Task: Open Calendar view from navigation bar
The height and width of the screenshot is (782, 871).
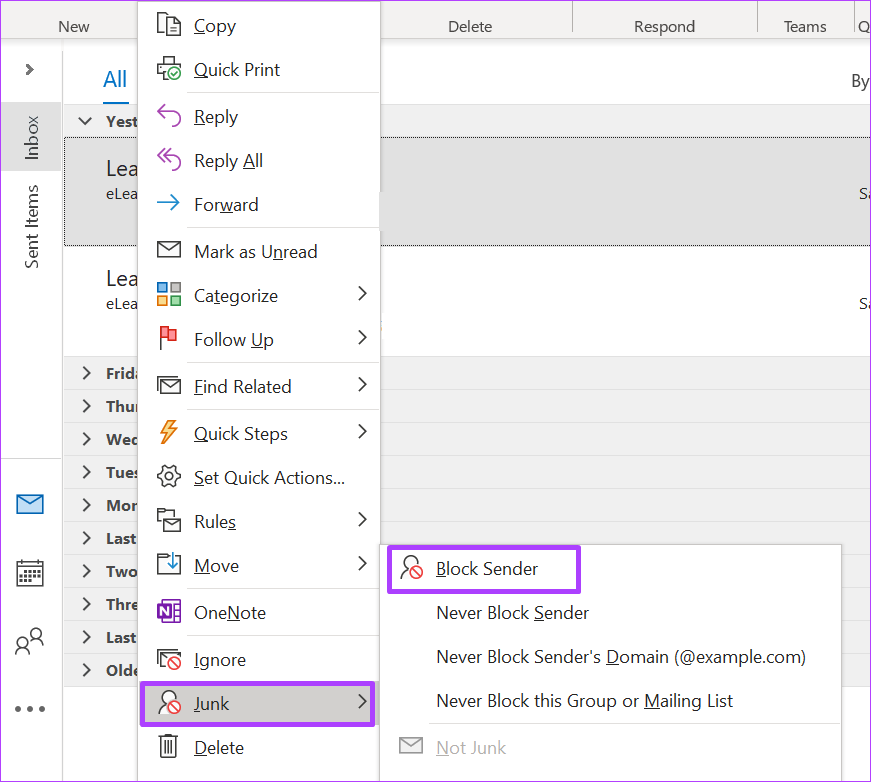Action: point(30,573)
